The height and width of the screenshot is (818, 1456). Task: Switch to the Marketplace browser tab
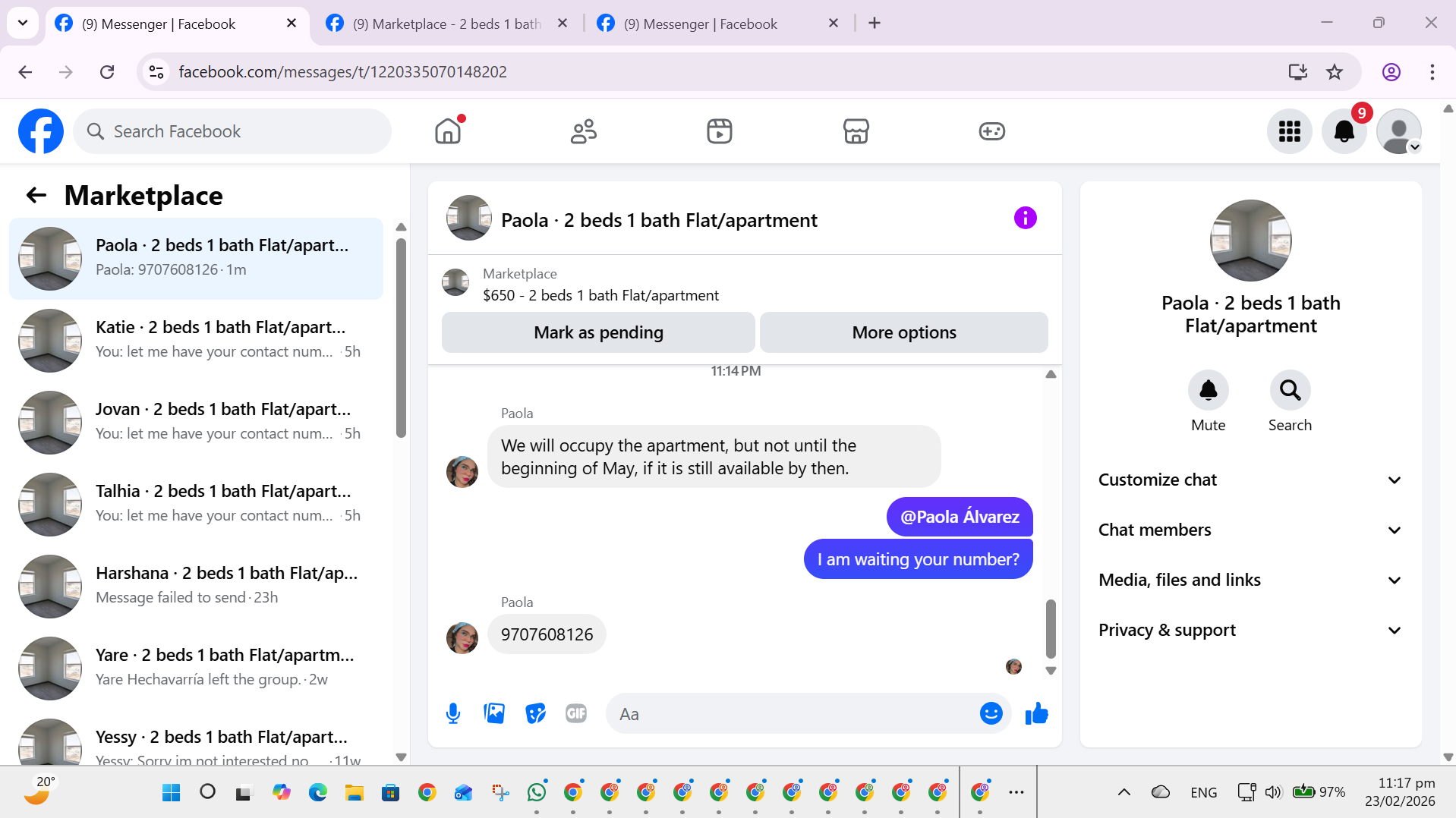pyautogui.click(x=446, y=24)
